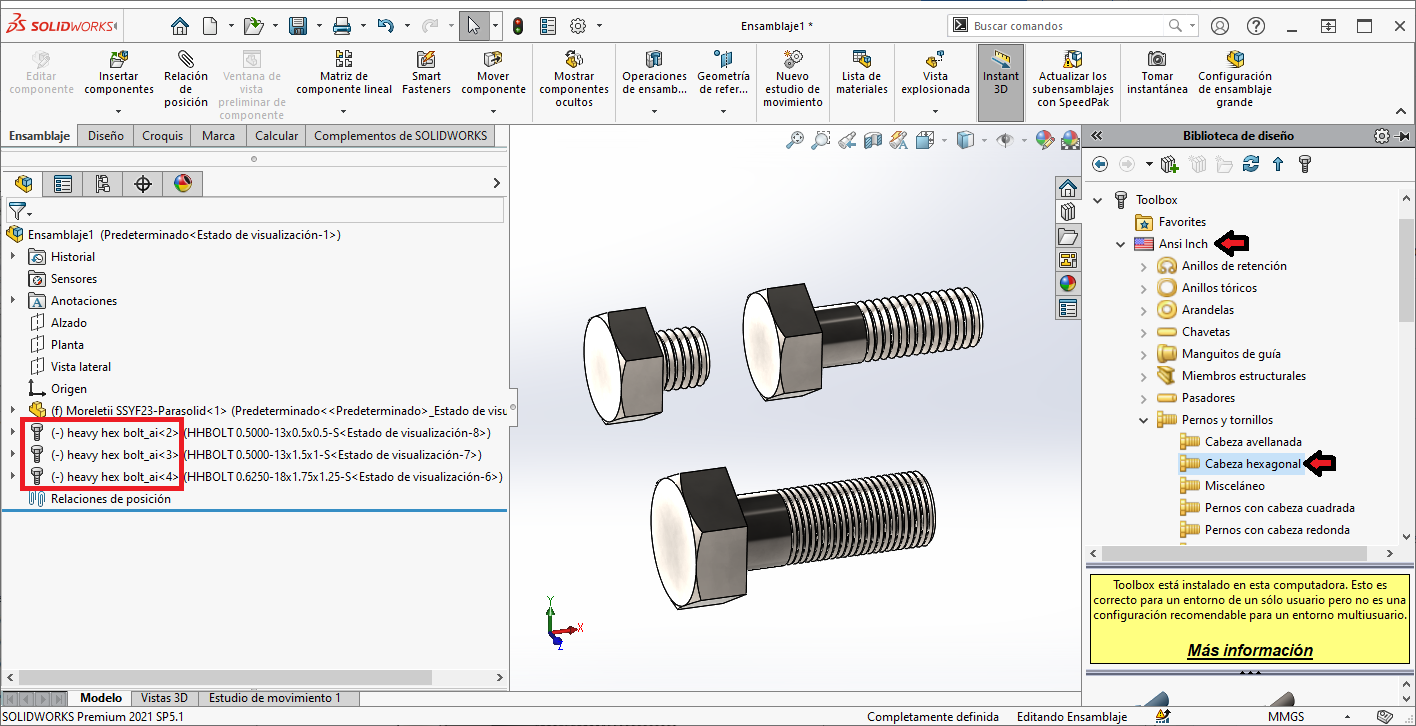Collapse the Ansi Inch folder
Image resolution: width=1416 pixels, height=726 pixels.
tap(1121, 244)
